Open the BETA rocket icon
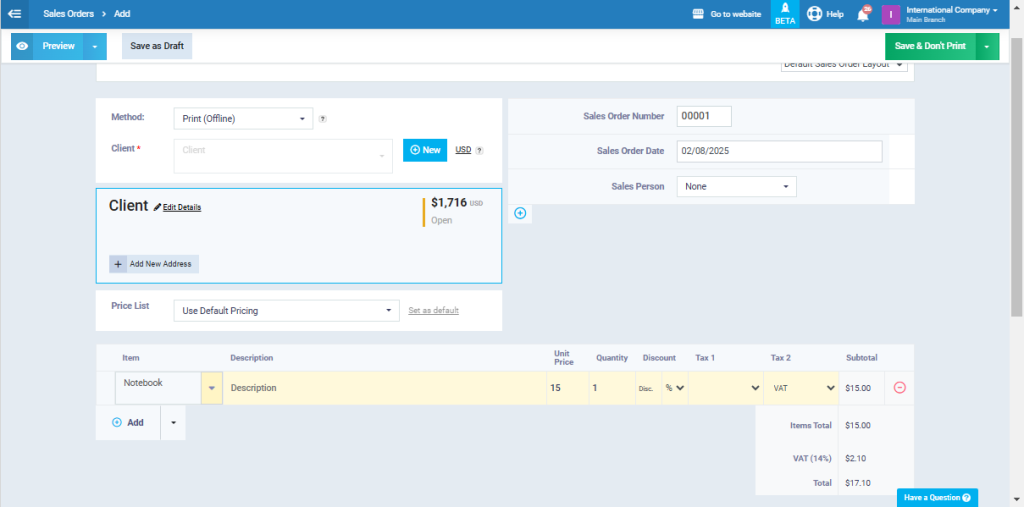This screenshot has height=507, width=1024. click(x=785, y=14)
